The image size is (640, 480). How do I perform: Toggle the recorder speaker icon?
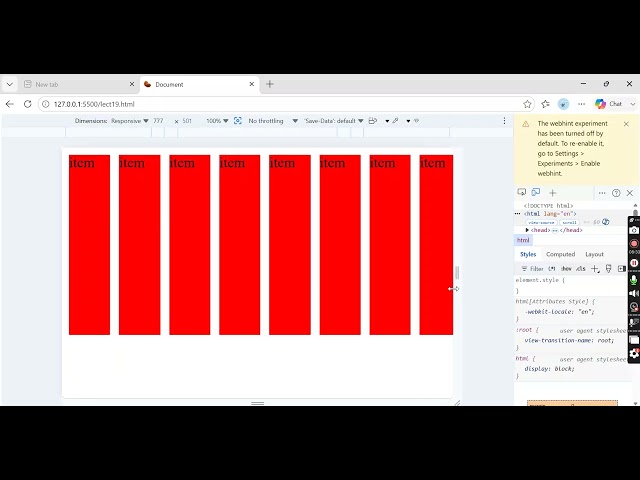click(x=634, y=293)
